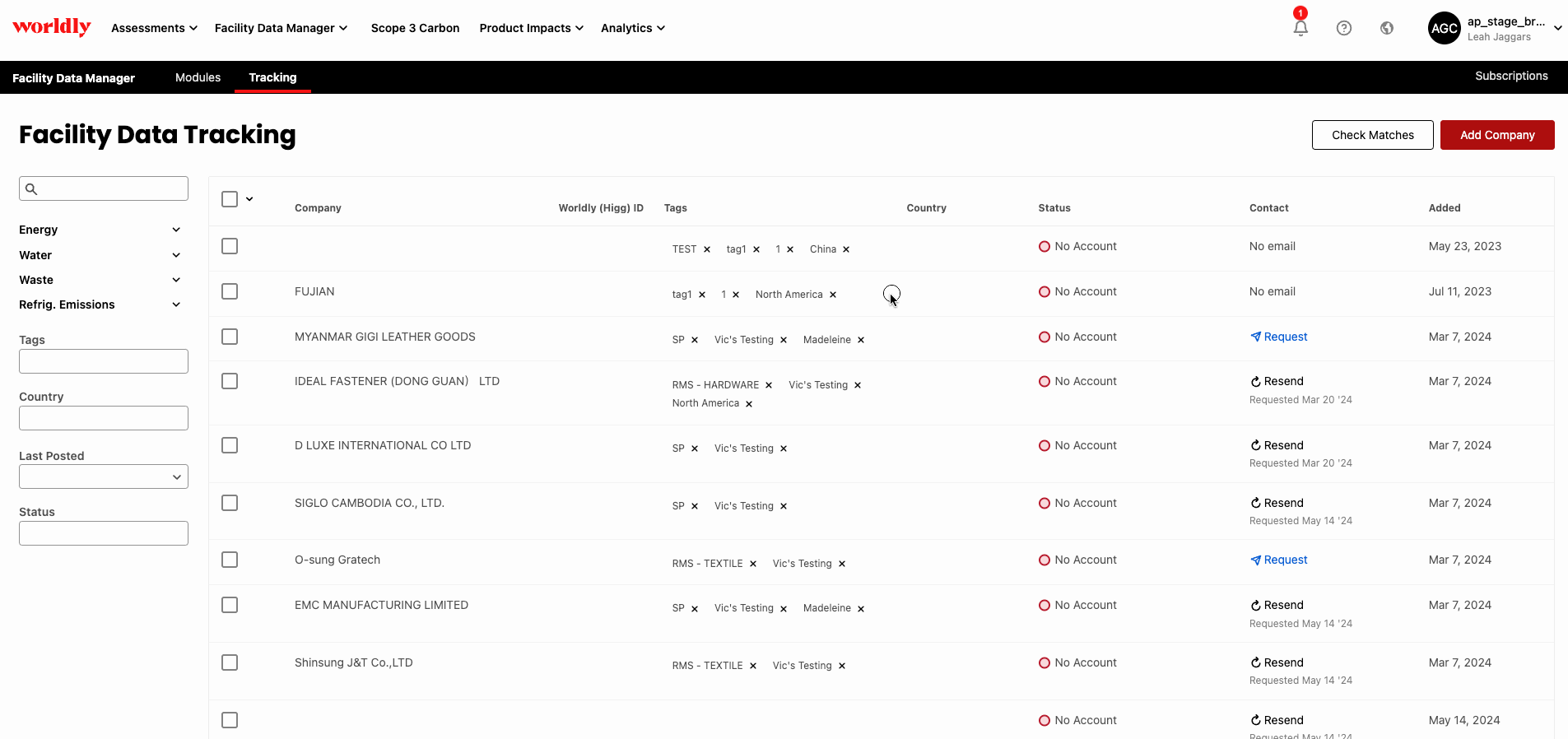Click No Account status icon for FUJIAN
The width and height of the screenshot is (1568, 739).
tap(1045, 291)
